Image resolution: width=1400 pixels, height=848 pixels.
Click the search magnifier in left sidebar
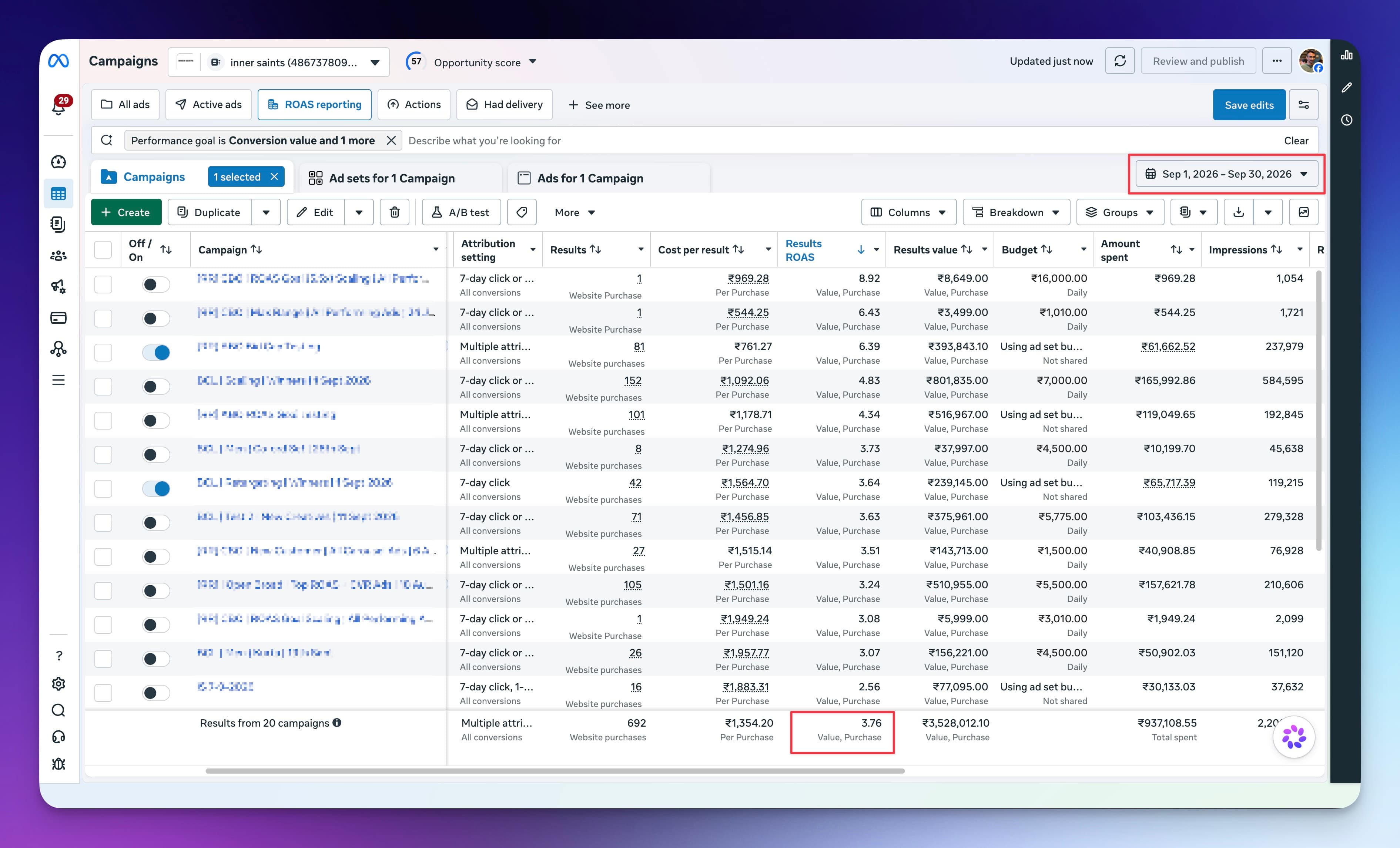pos(58,710)
